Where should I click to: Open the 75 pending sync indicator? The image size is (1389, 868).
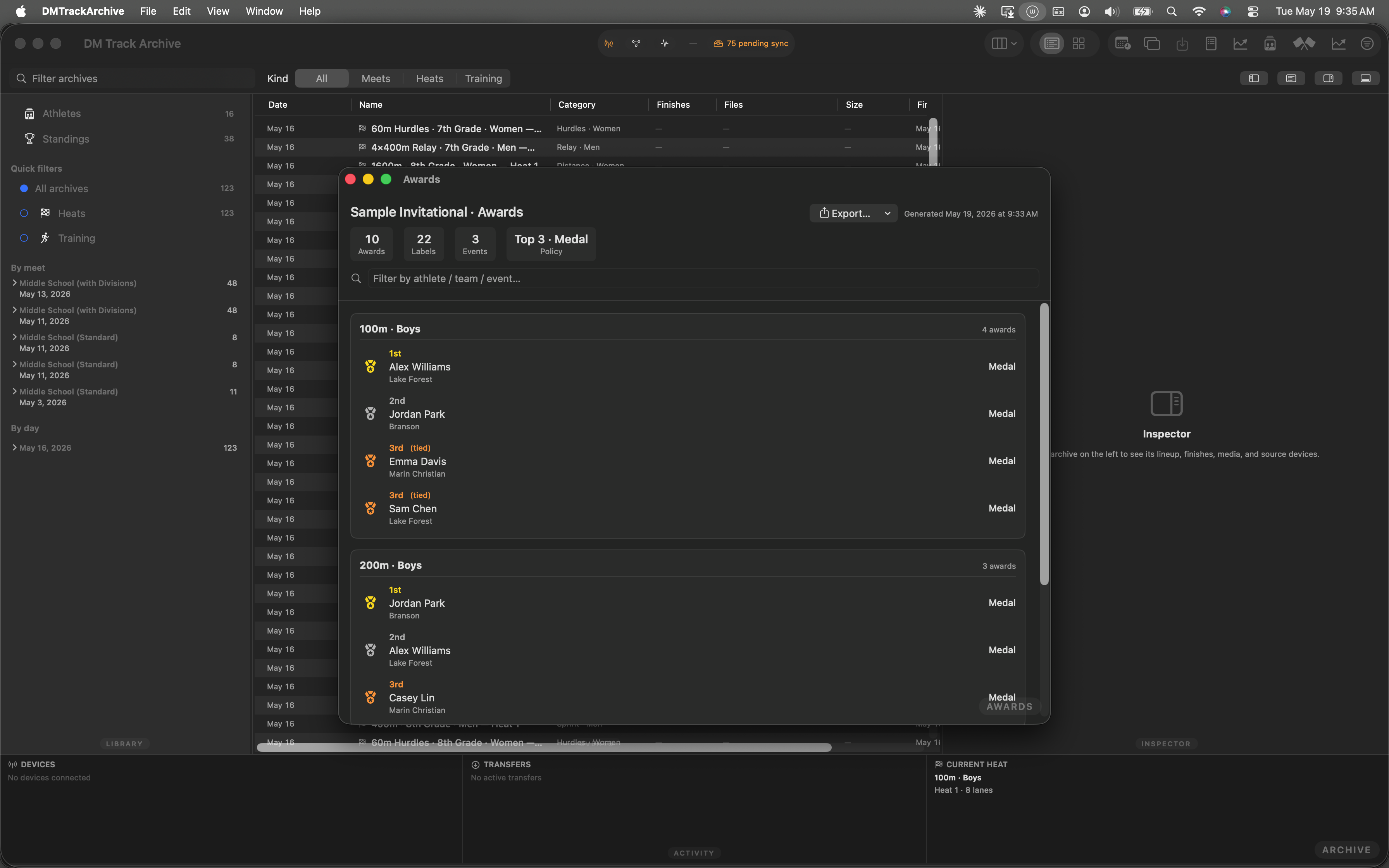(751, 44)
